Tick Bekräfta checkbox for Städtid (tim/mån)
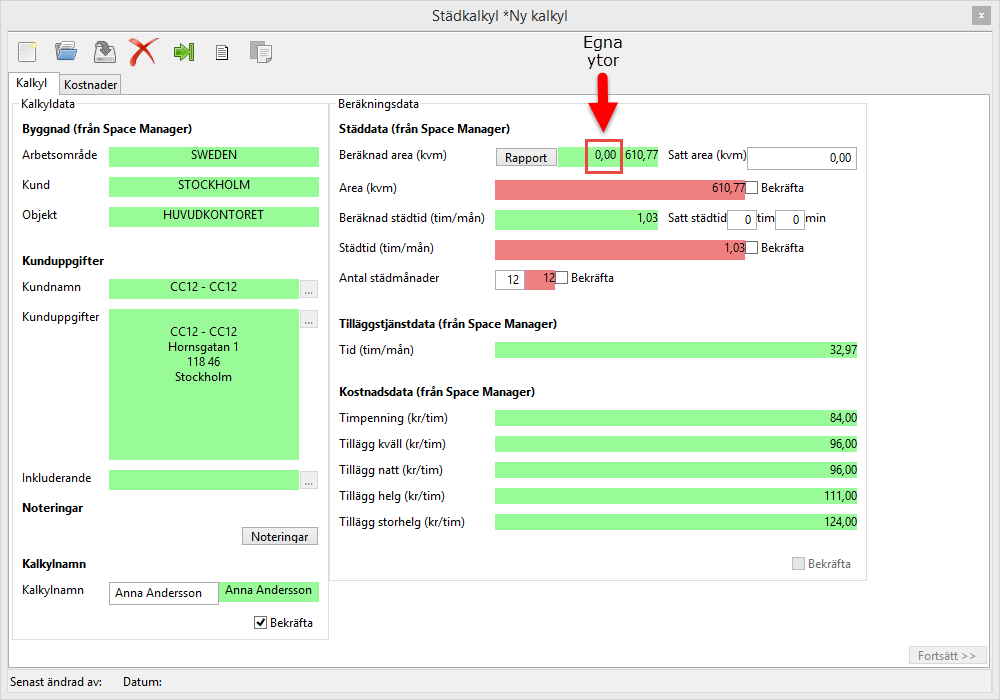 [752, 248]
